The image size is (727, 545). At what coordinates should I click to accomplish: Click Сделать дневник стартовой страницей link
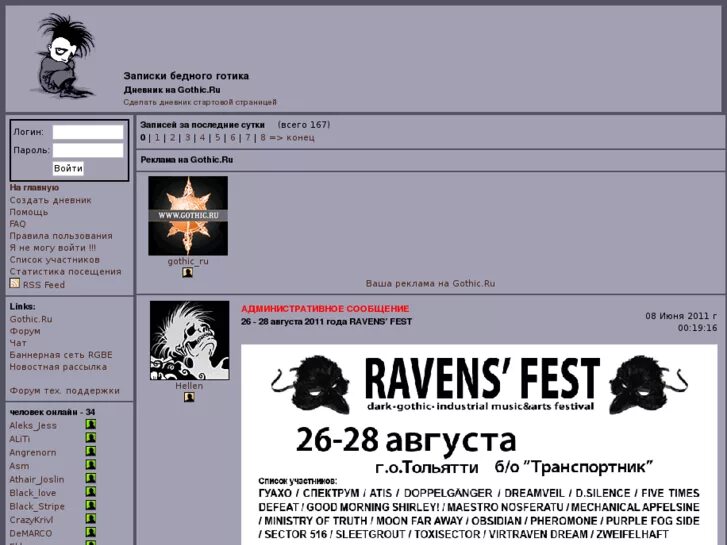click(200, 102)
